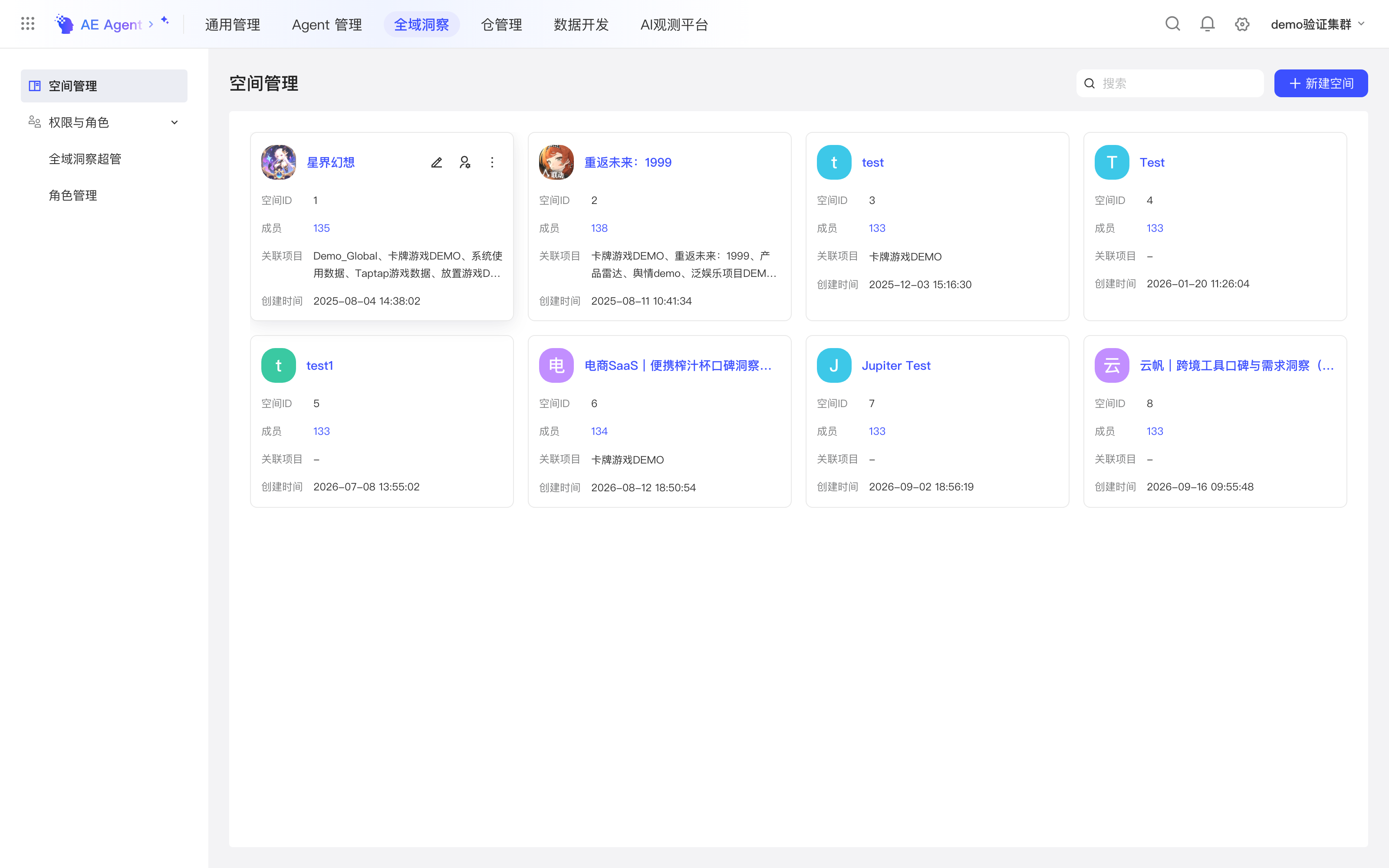Expand the AE Agent breadcrumb chevron
Image resolution: width=1389 pixels, height=868 pixels.
pos(151,24)
